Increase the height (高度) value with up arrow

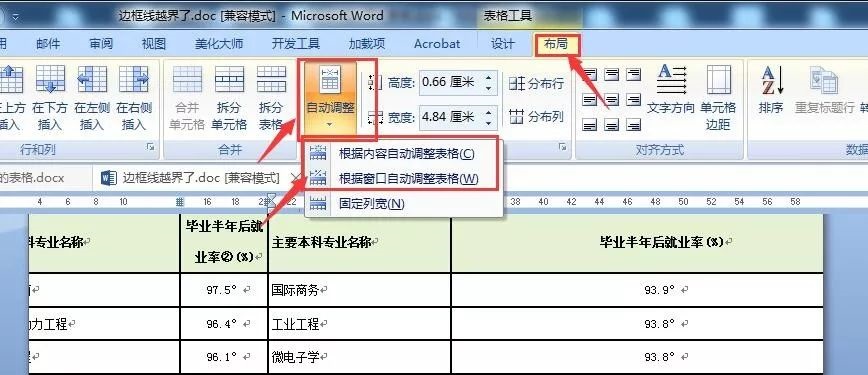pos(488,78)
